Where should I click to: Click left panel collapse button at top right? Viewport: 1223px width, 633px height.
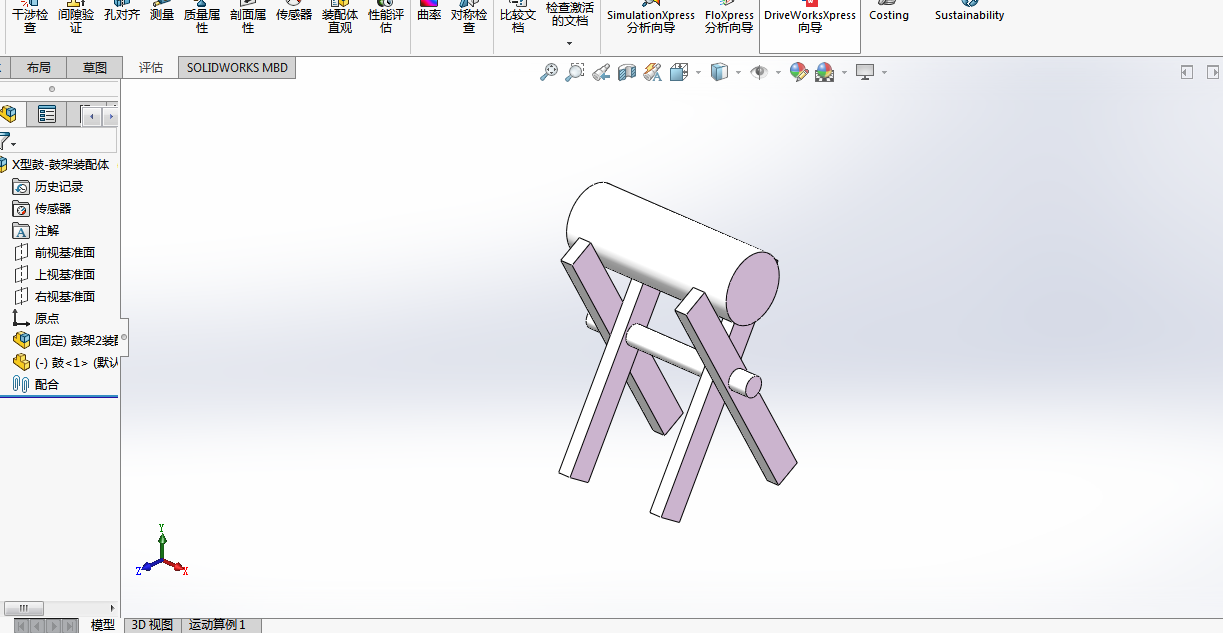pyautogui.click(x=1187, y=72)
